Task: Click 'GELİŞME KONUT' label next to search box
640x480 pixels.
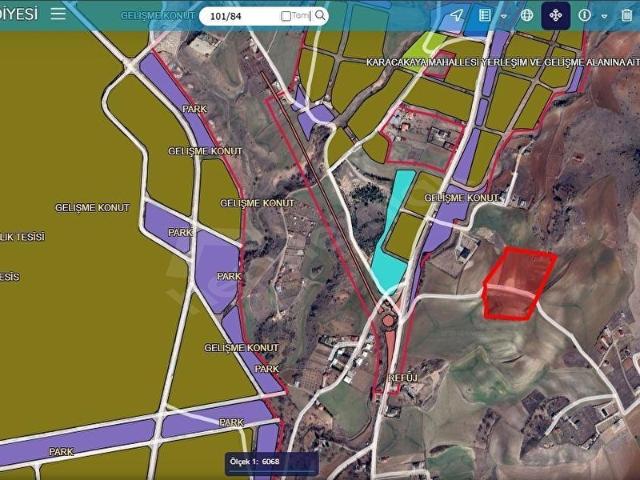Action: (158, 16)
